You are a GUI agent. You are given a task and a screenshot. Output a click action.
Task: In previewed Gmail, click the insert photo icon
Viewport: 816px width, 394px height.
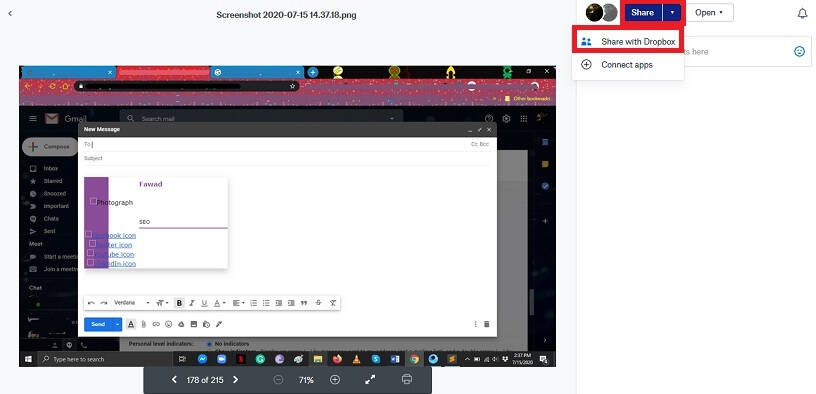click(x=194, y=324)
